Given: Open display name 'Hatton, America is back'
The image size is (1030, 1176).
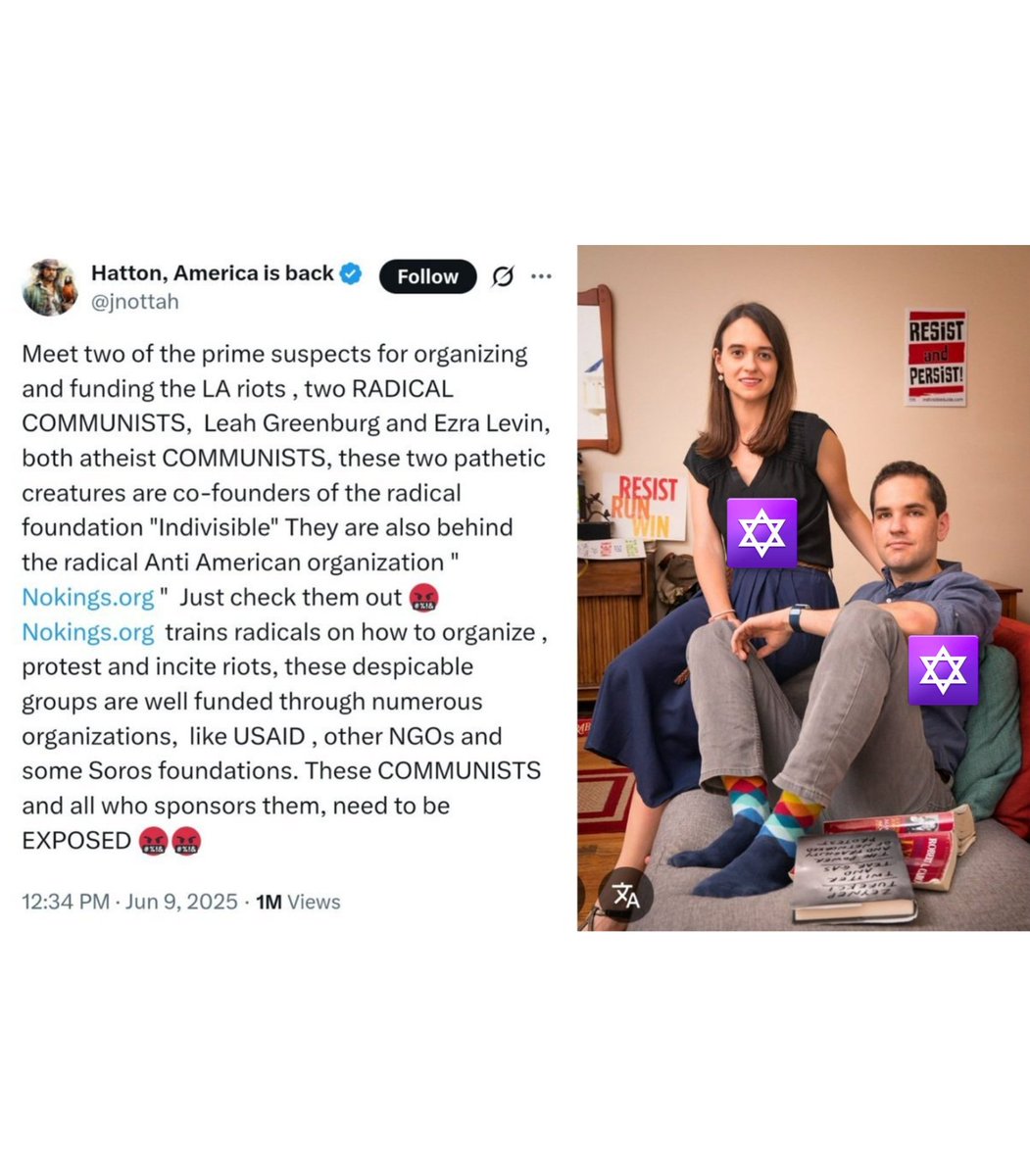Looking at the screenshot, I should point(212,273).
